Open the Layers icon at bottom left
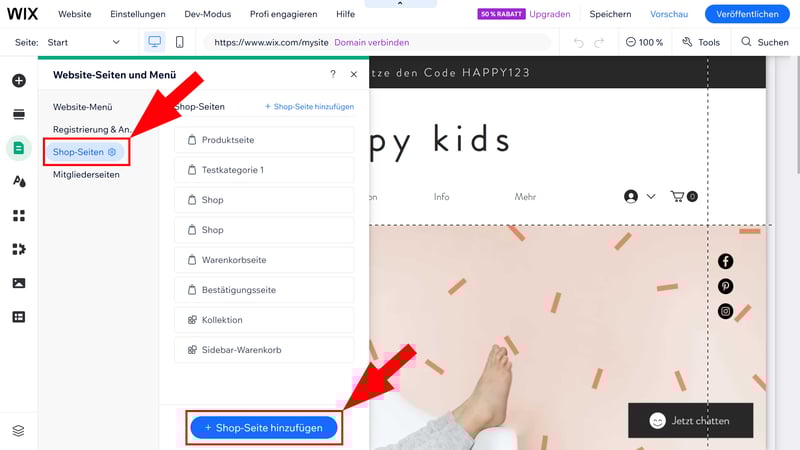This screenshot has width=800, height=450. point(18,431)
